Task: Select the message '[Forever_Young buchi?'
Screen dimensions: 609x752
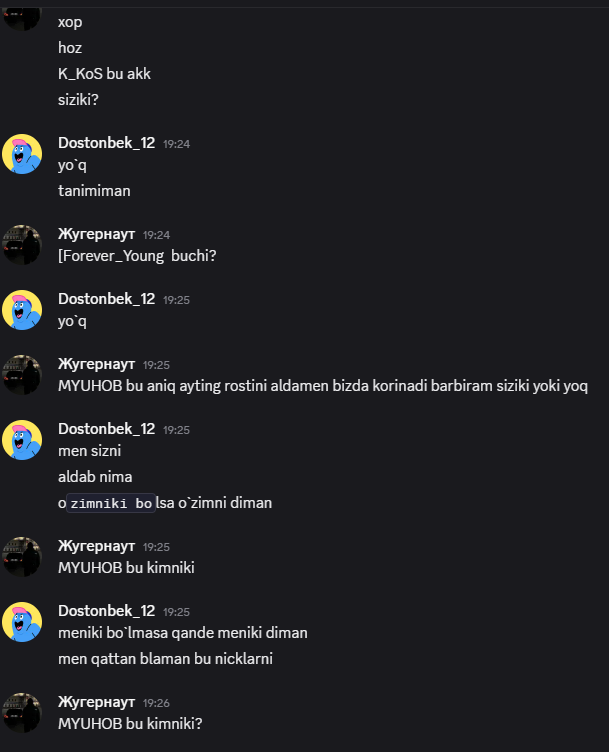Action: pyautogui.click(x=137, y=256)
